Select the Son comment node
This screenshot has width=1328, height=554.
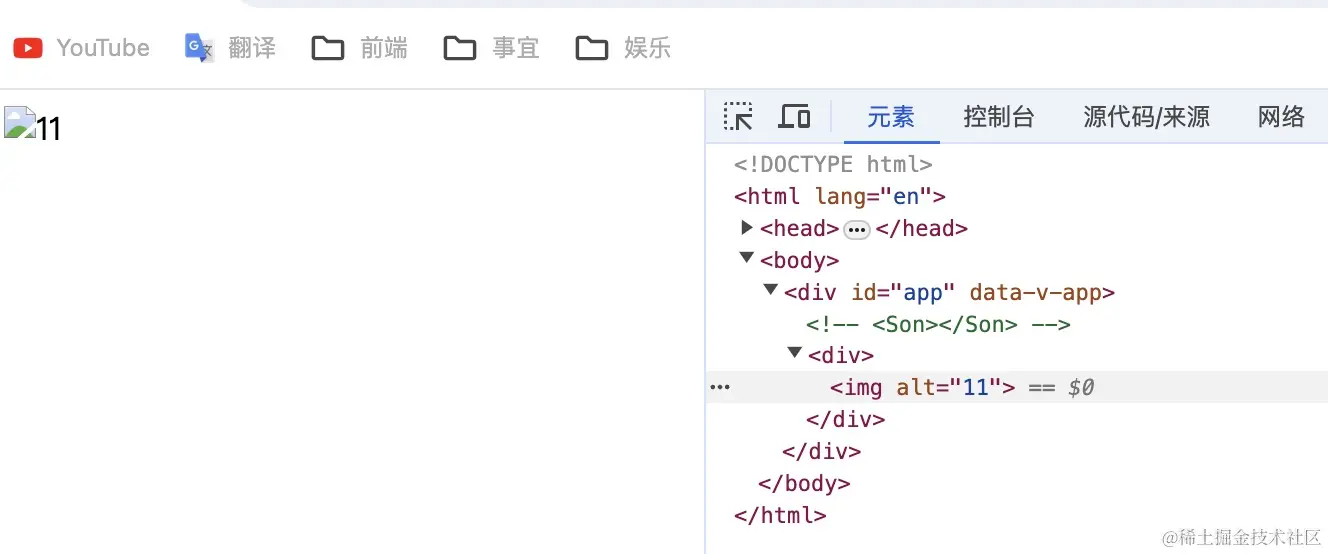click(938, 324)
